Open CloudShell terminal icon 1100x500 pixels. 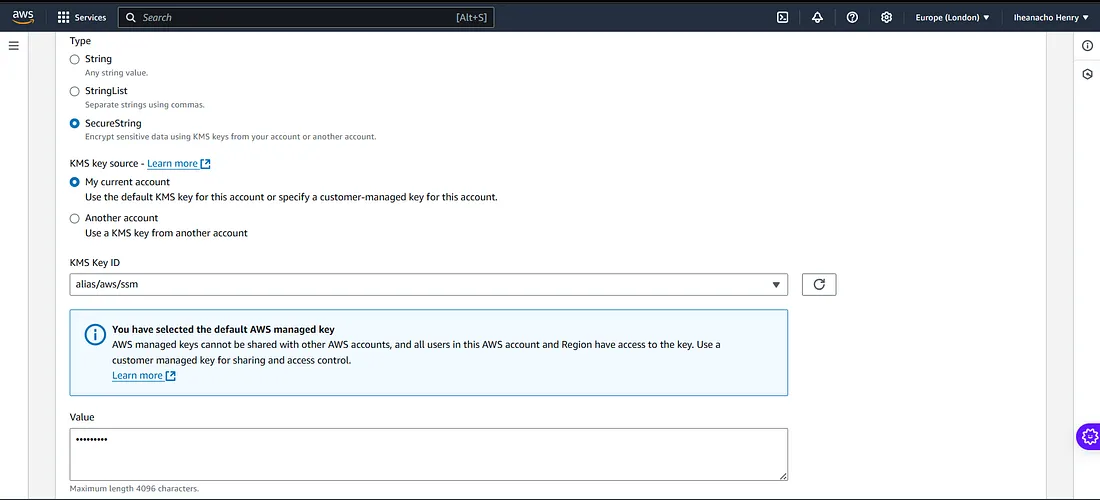pos(783,18)
